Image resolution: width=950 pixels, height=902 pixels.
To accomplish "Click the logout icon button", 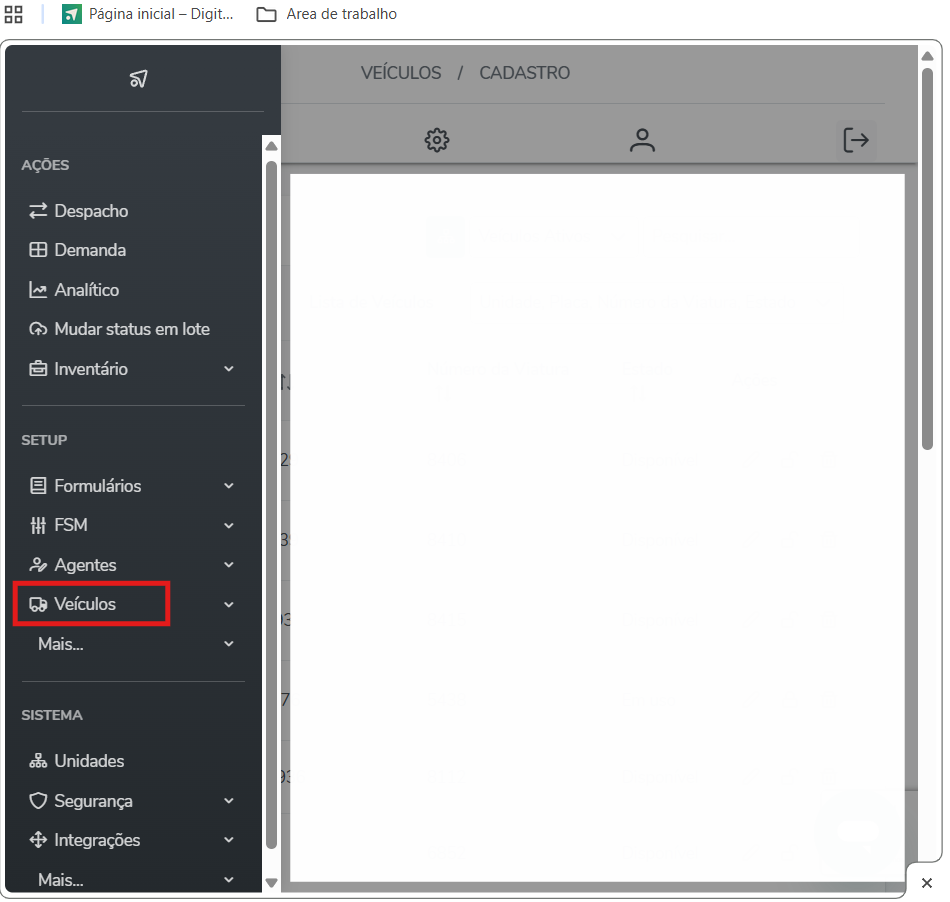I will 856,140.
